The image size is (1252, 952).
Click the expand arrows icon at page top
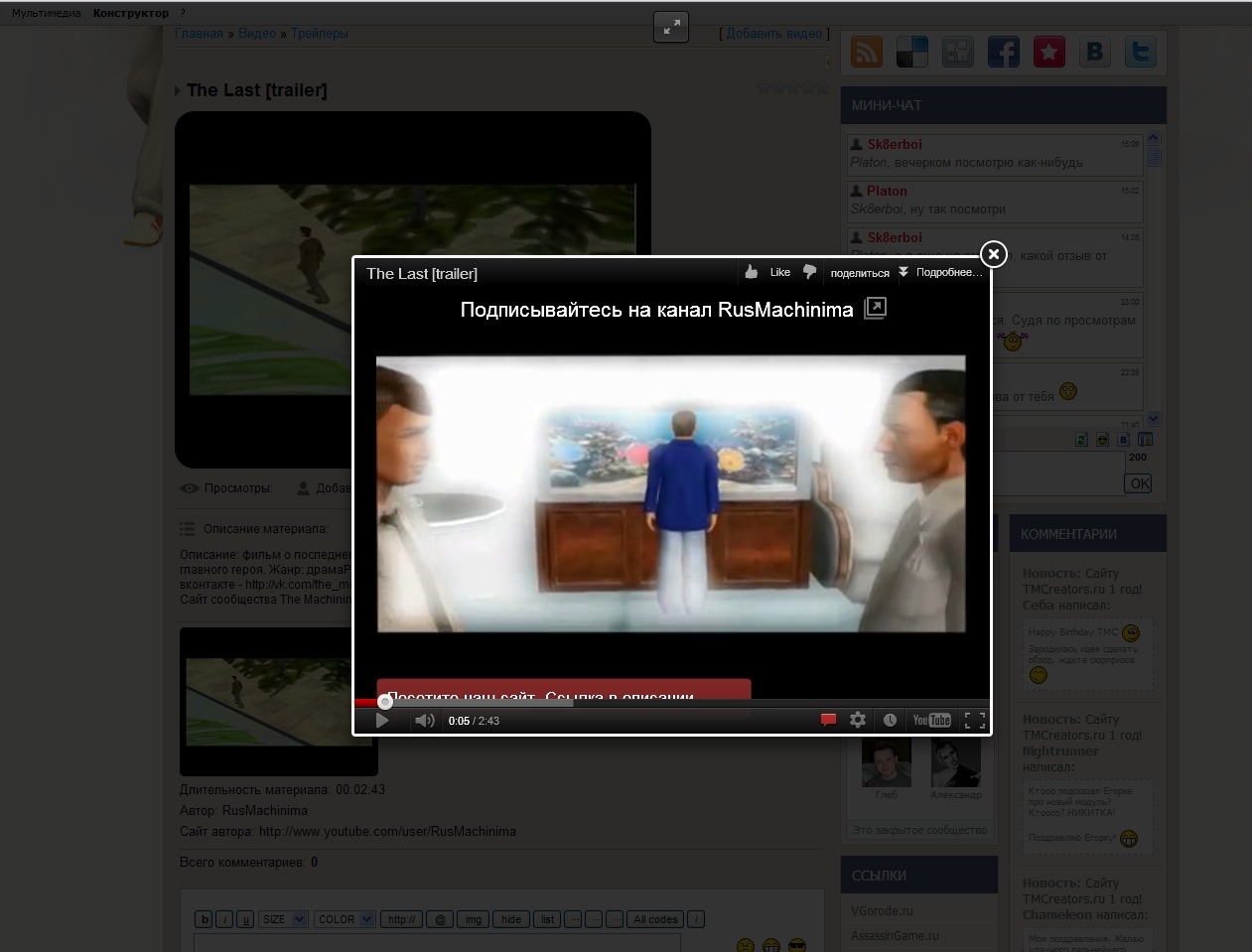(671, 27)
